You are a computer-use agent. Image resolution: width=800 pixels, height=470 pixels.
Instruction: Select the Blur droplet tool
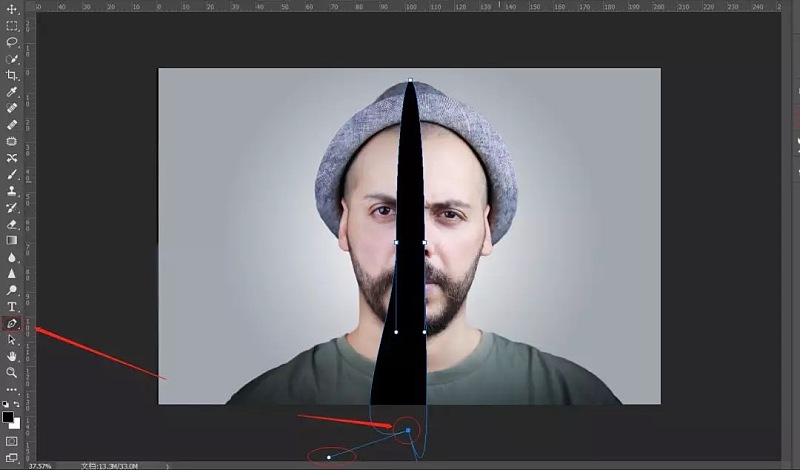coord(11,257)
